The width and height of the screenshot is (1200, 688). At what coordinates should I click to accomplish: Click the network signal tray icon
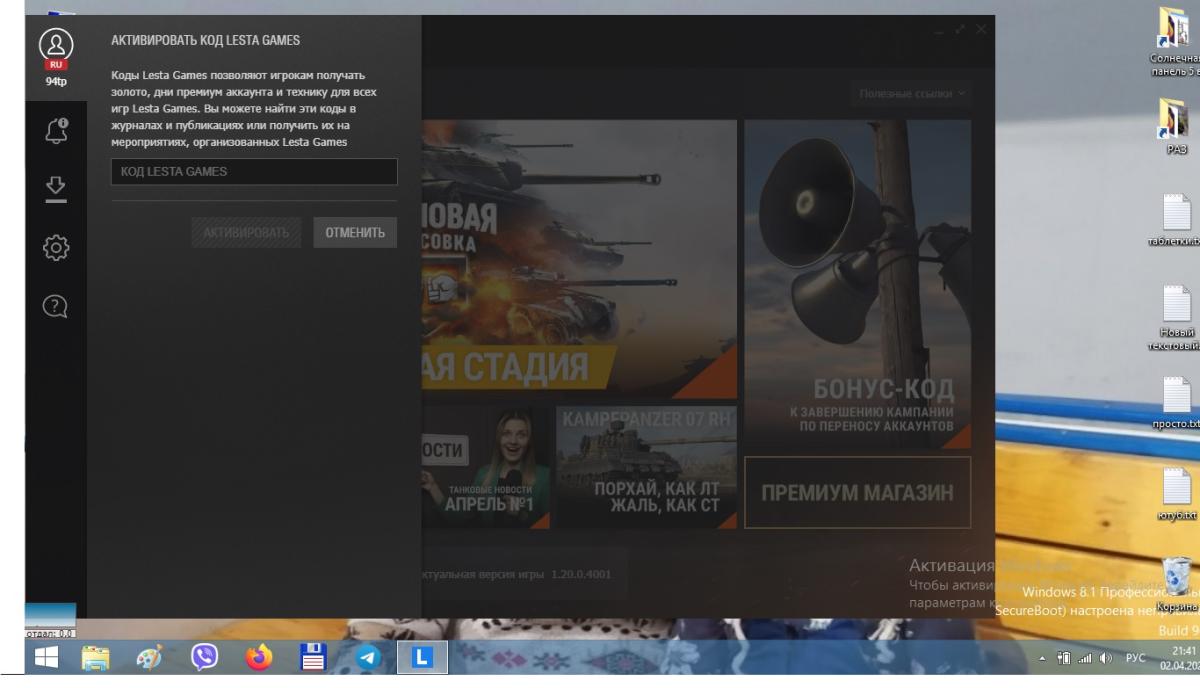coord(1087,658)
